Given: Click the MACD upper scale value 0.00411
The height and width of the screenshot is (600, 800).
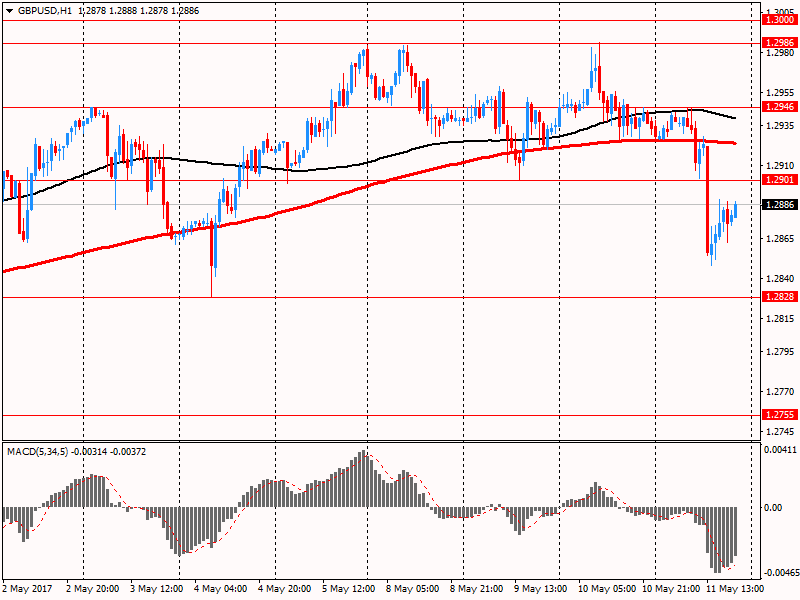Looking at the screenshot, I should 780,449.
